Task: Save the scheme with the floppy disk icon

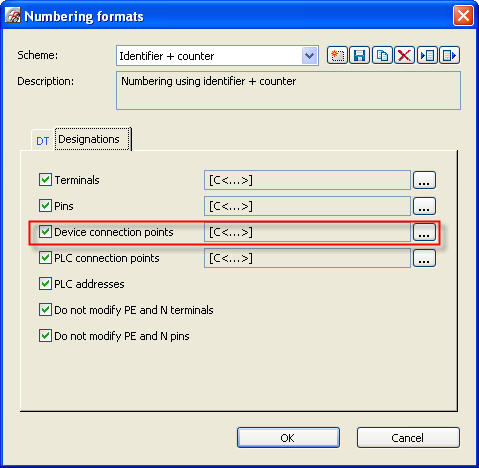Action: click(359, 55)
